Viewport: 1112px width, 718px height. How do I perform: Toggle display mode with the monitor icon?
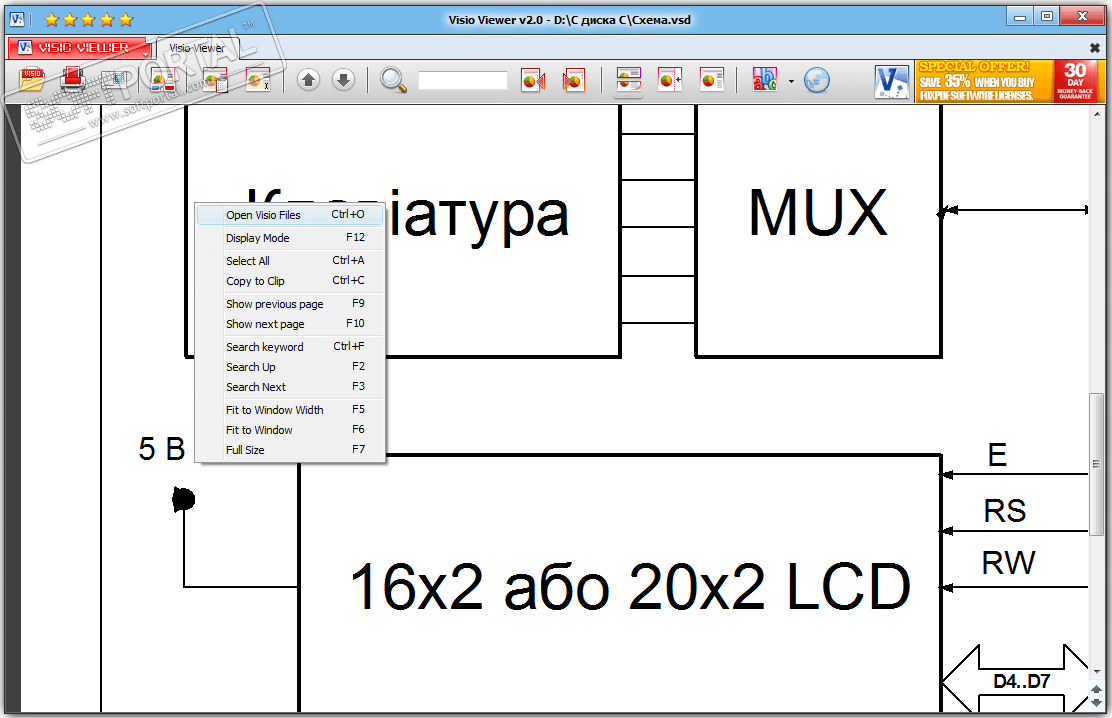point(116,80)
